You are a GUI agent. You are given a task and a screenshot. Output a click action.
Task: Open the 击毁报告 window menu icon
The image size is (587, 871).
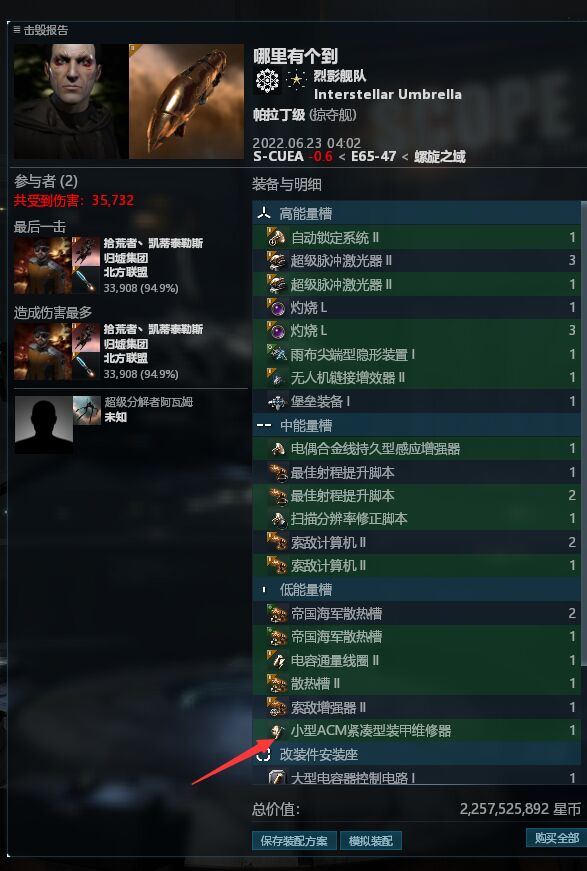coord(16,30)
